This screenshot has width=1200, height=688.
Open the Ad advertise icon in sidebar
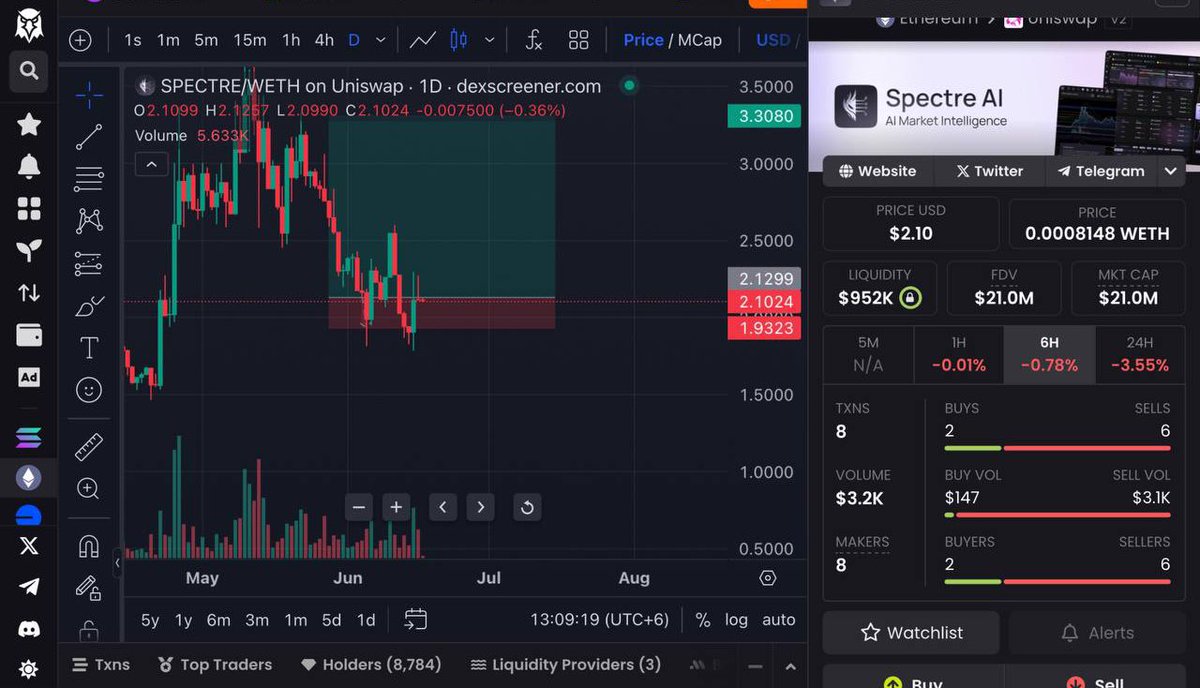point(29,377)
